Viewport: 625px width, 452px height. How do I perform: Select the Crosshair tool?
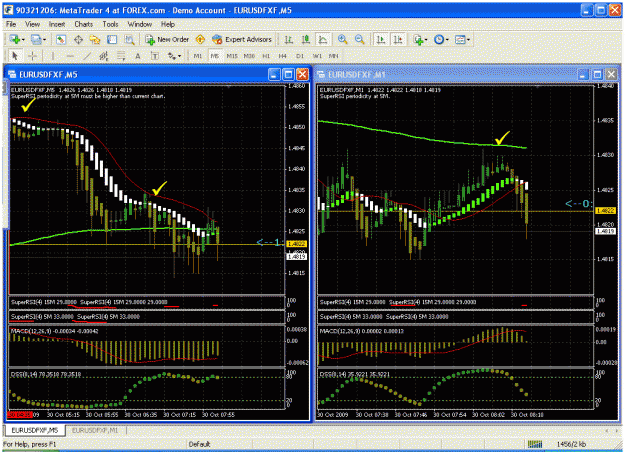point(32,56)
